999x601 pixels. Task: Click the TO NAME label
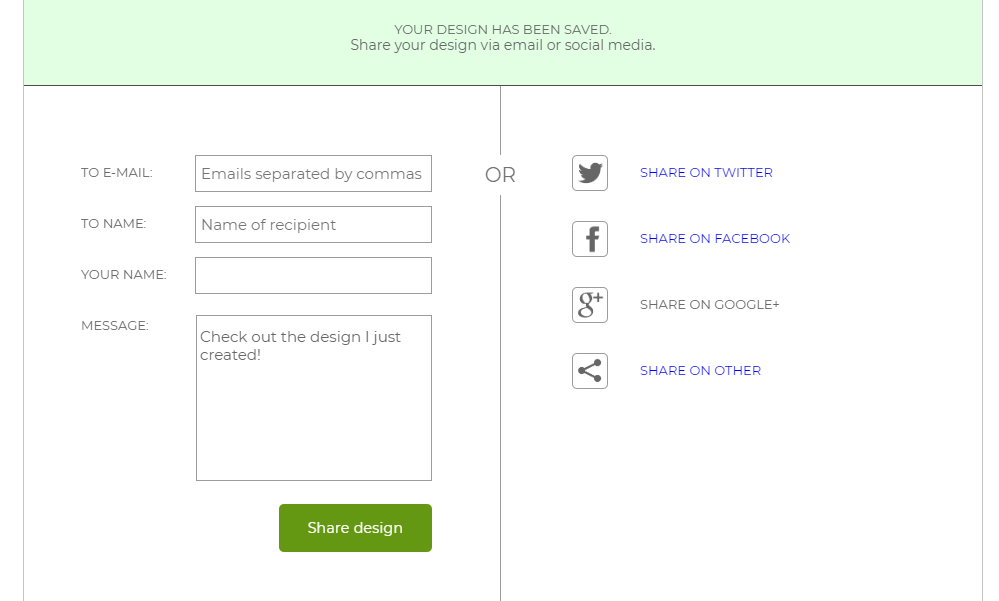point(113,224)
